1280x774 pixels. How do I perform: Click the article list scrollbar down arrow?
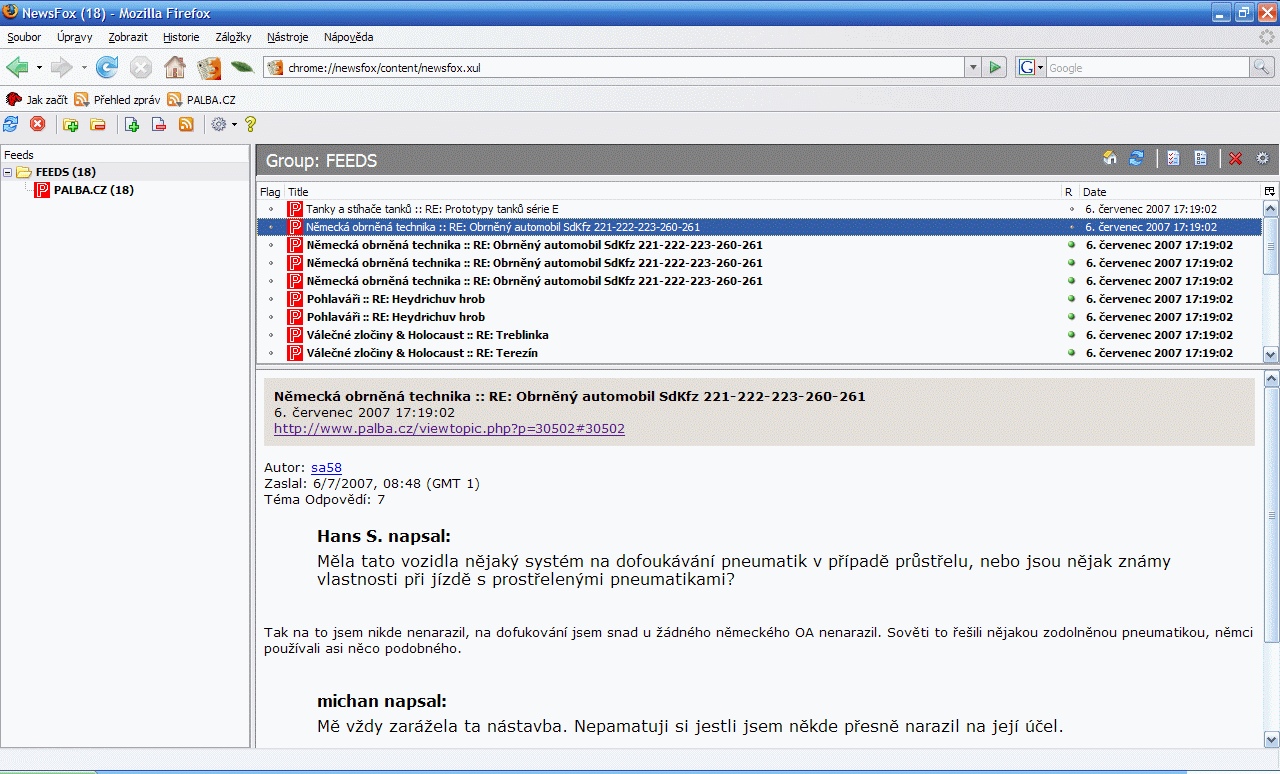(1271, 354)
